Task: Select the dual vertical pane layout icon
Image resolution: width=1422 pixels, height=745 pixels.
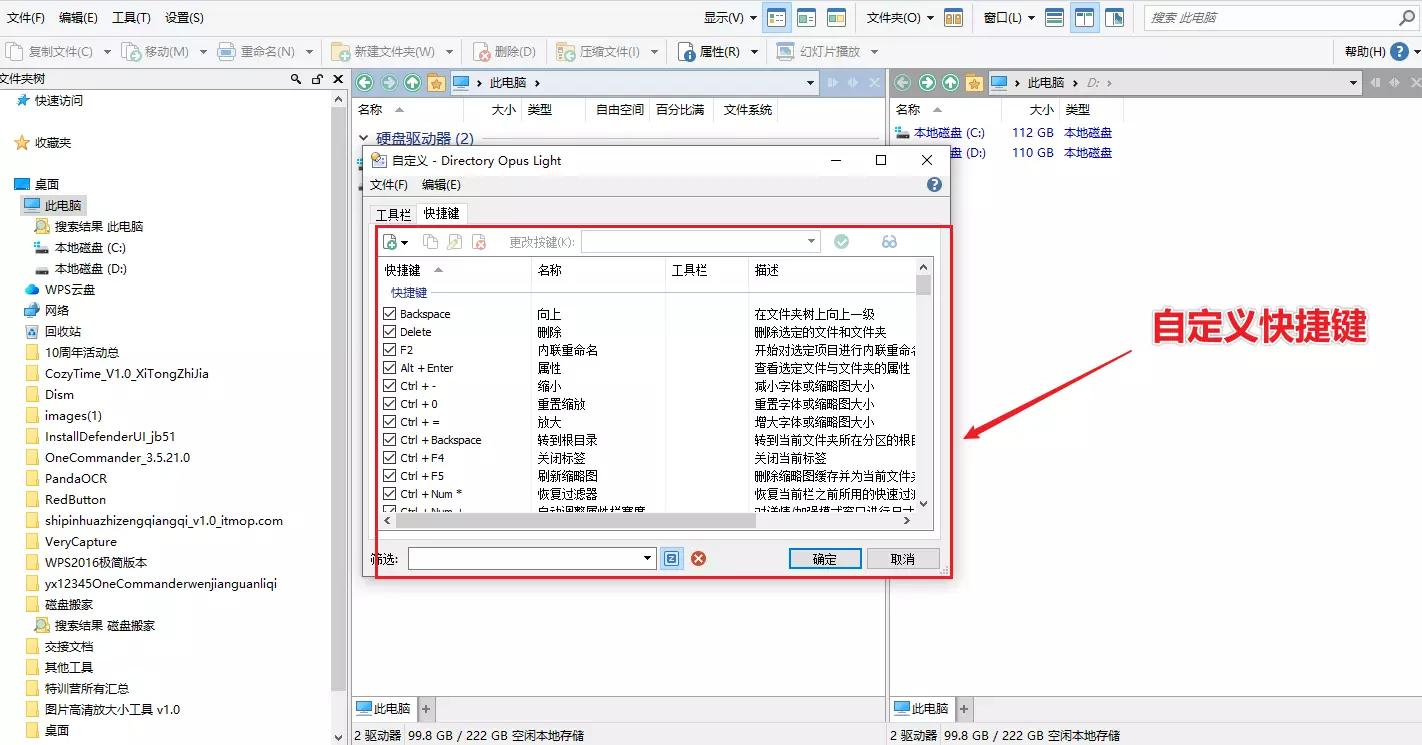Action: point(1083,17)
